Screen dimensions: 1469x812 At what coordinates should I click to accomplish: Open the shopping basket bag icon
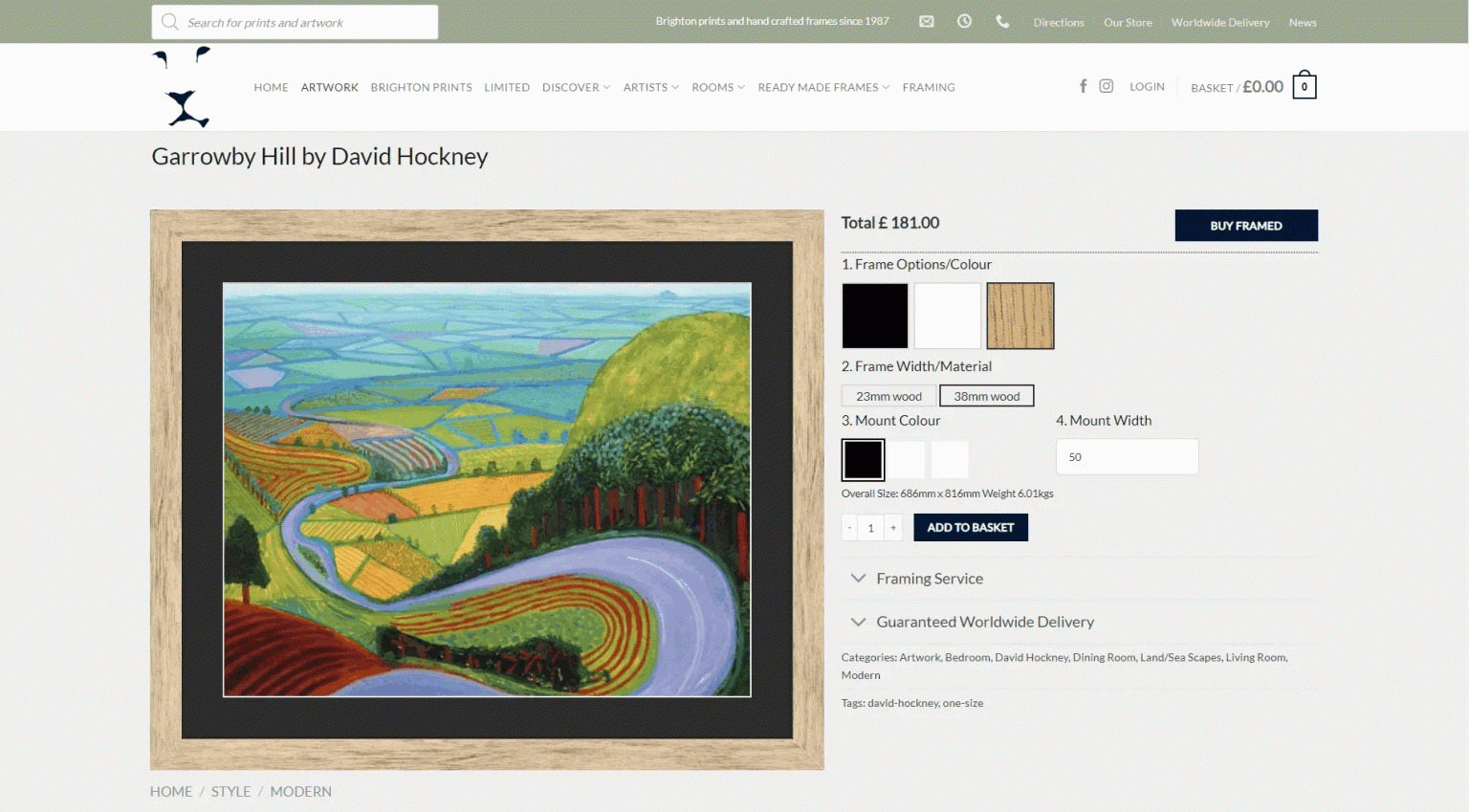(1304, 86)
